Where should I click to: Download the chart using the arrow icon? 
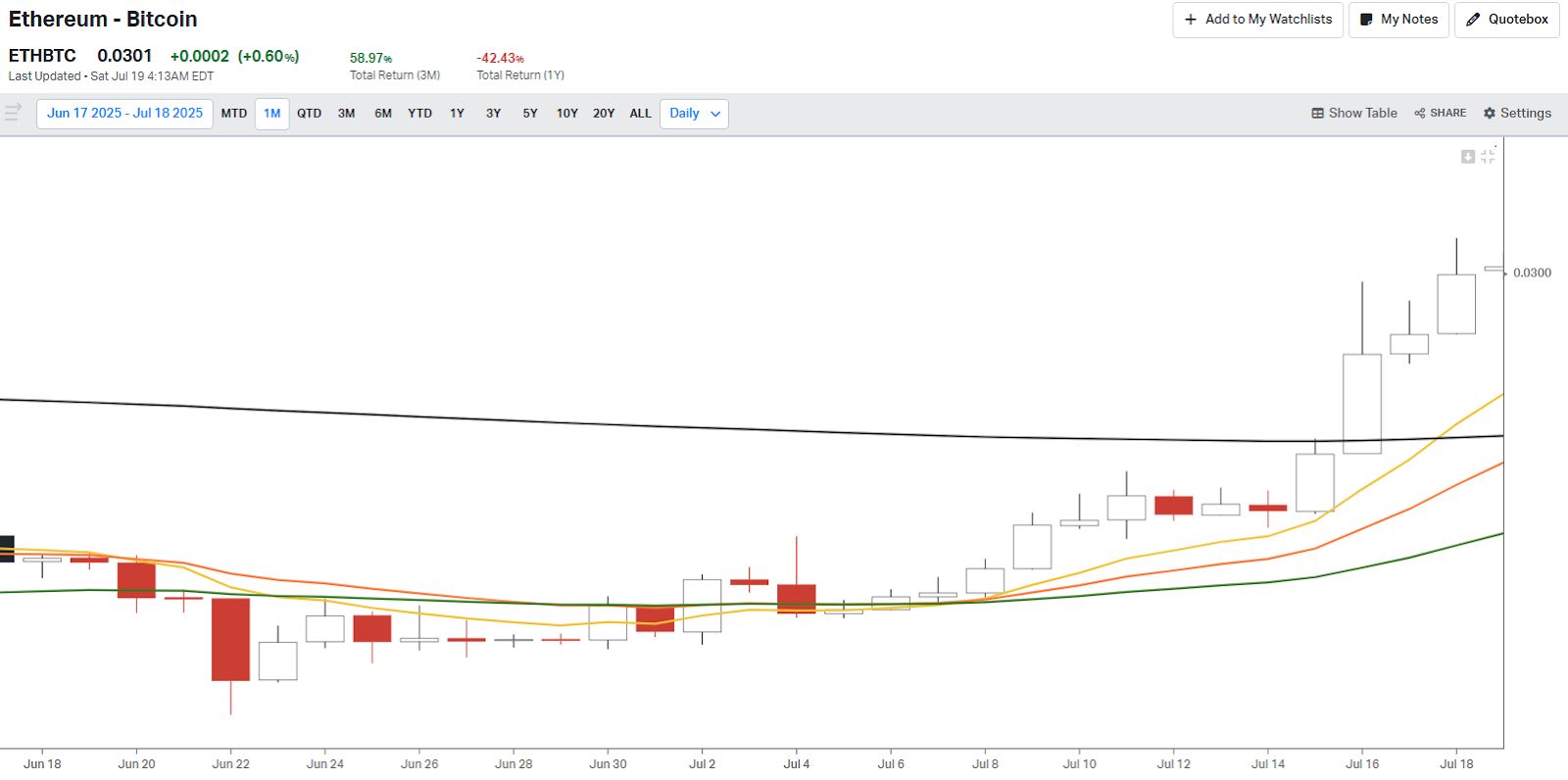1468,157
